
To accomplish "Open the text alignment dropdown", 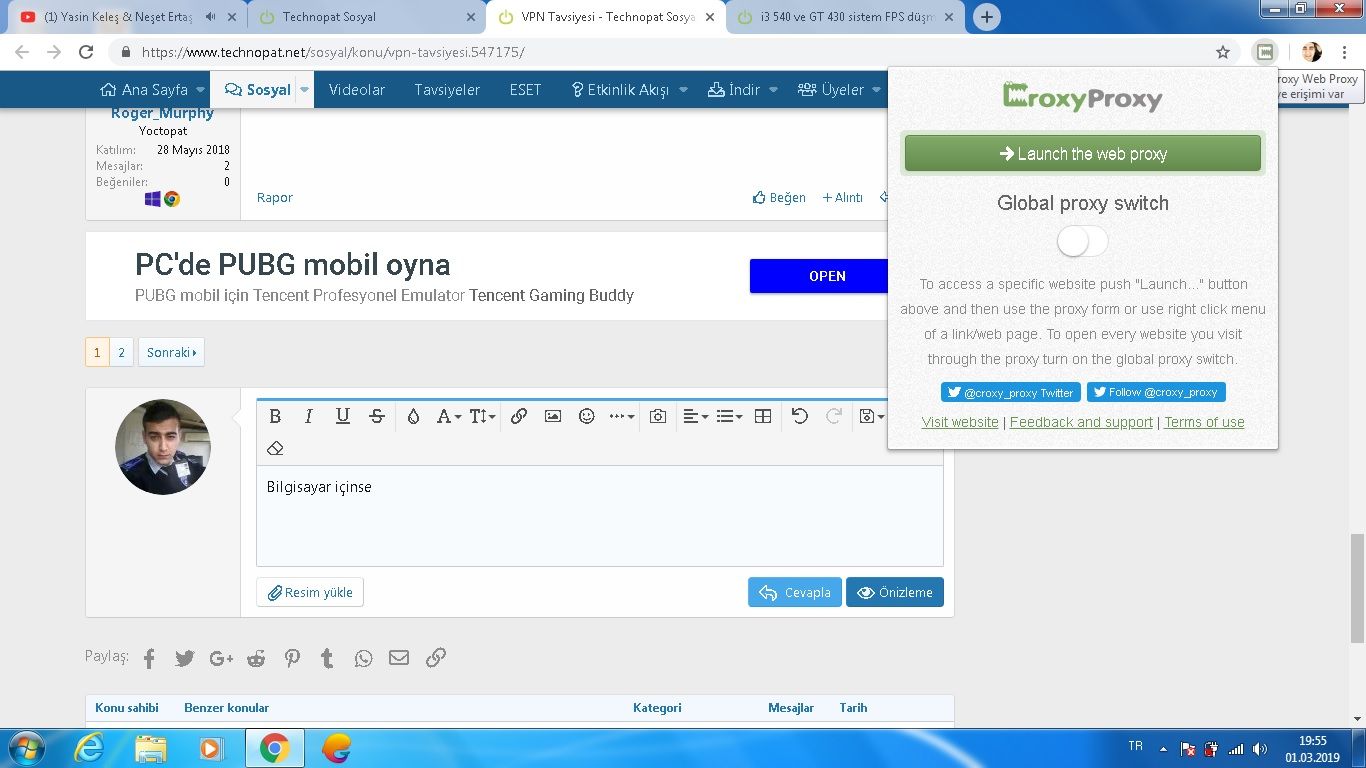I will [695, 417].
